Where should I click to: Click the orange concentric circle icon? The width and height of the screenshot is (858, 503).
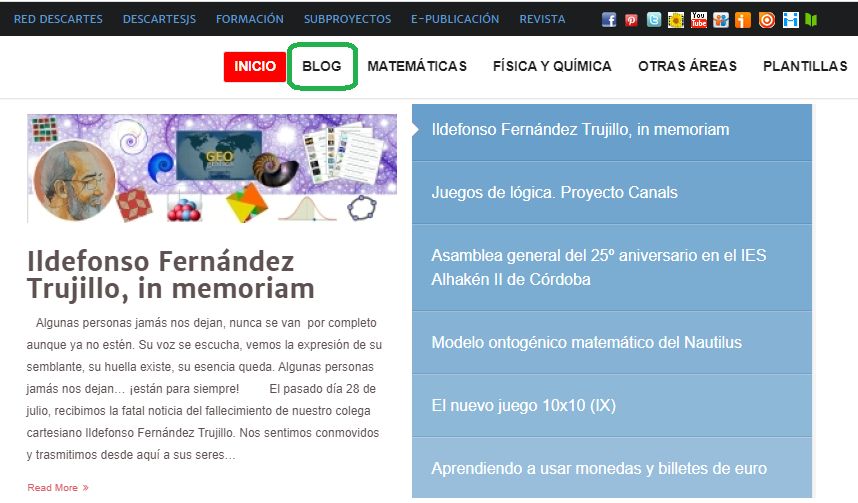coord(767,19)
